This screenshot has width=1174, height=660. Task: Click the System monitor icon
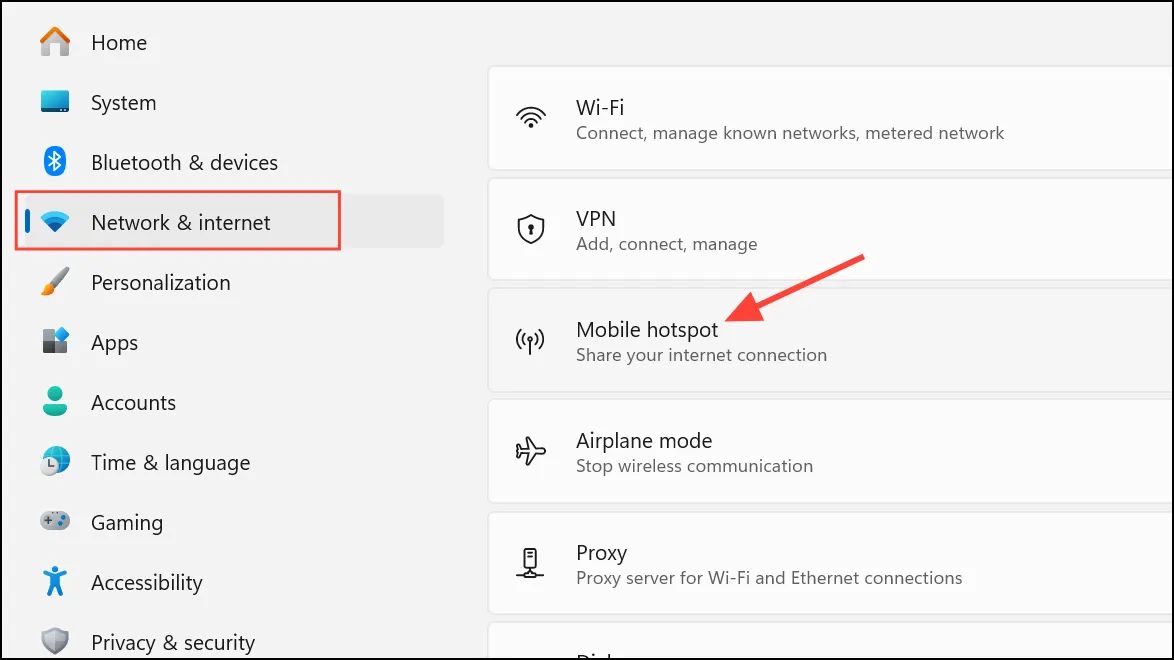click(x=55, y=101)
